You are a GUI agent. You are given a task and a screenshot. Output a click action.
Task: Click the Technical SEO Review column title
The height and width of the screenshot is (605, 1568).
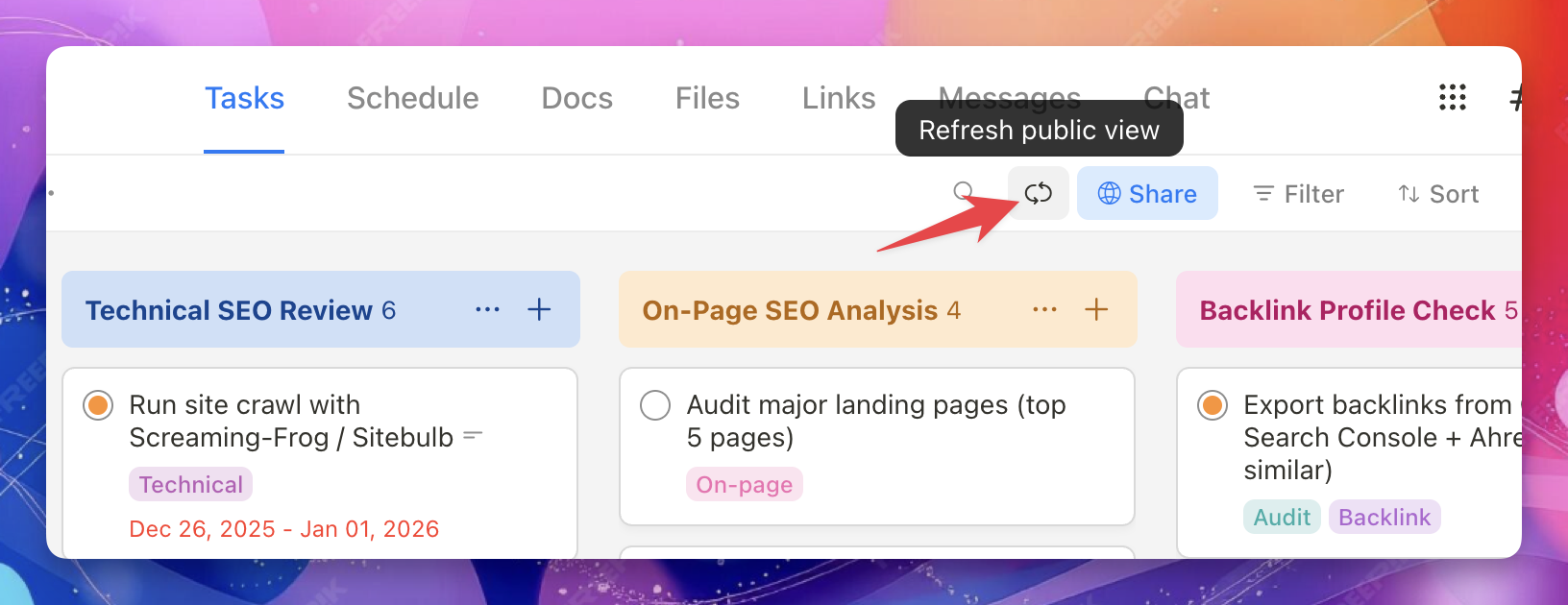tap(229, 310)
